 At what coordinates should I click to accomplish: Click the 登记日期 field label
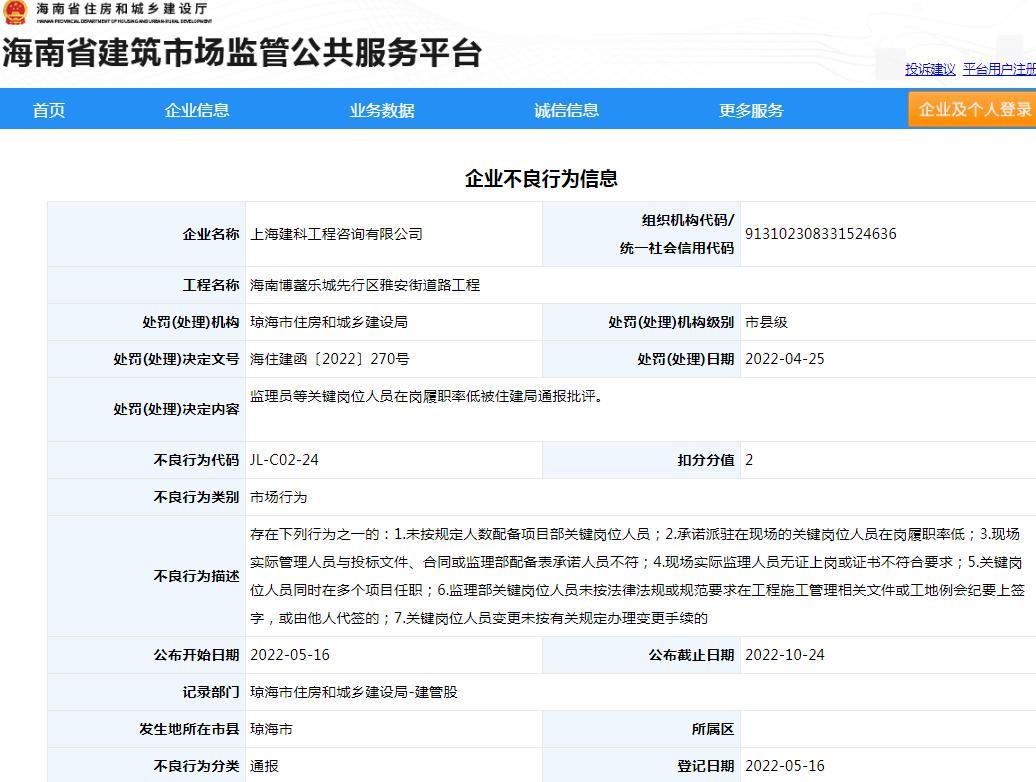click(706, 766)
